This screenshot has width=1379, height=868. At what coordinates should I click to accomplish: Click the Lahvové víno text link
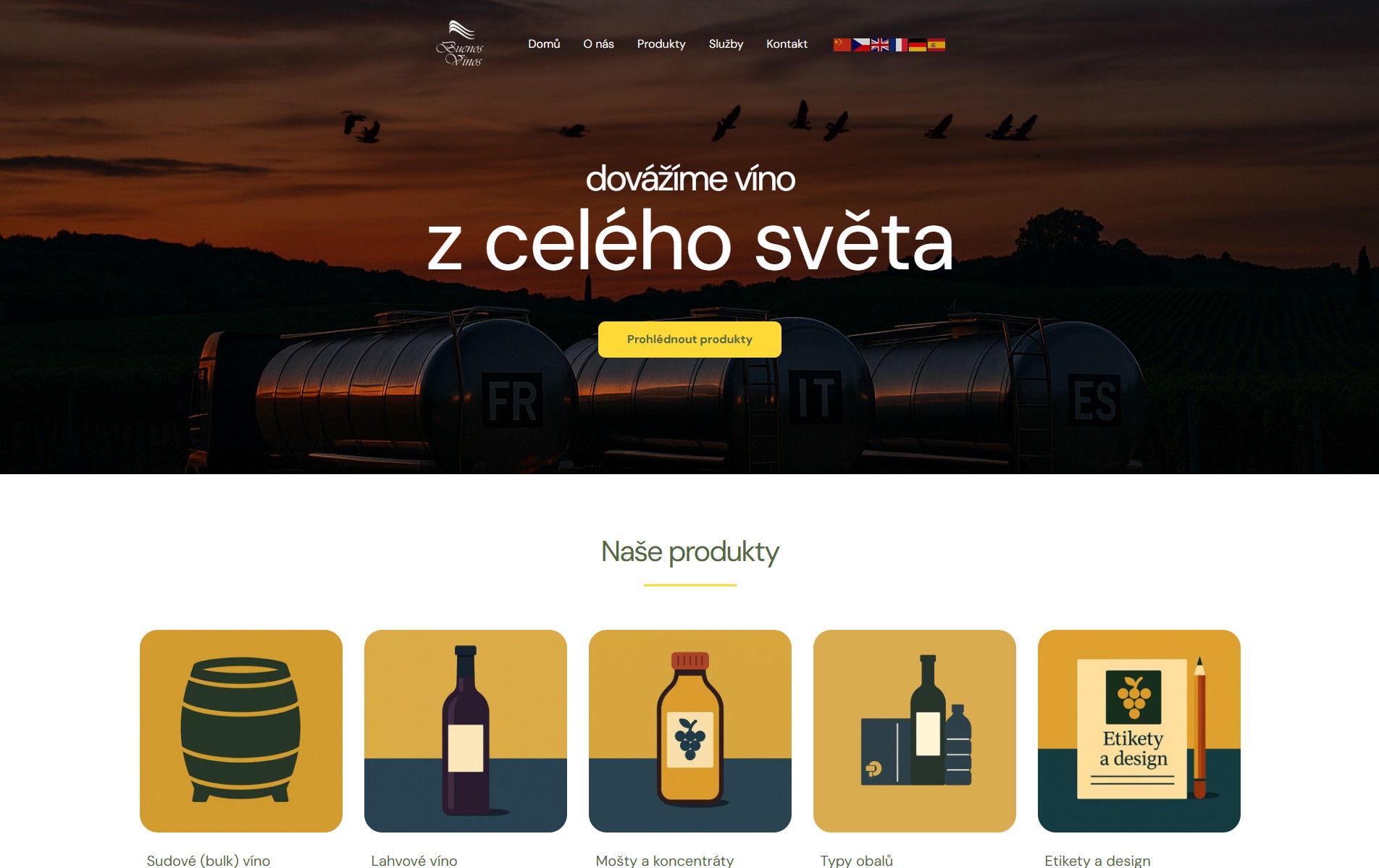point(414,860)
